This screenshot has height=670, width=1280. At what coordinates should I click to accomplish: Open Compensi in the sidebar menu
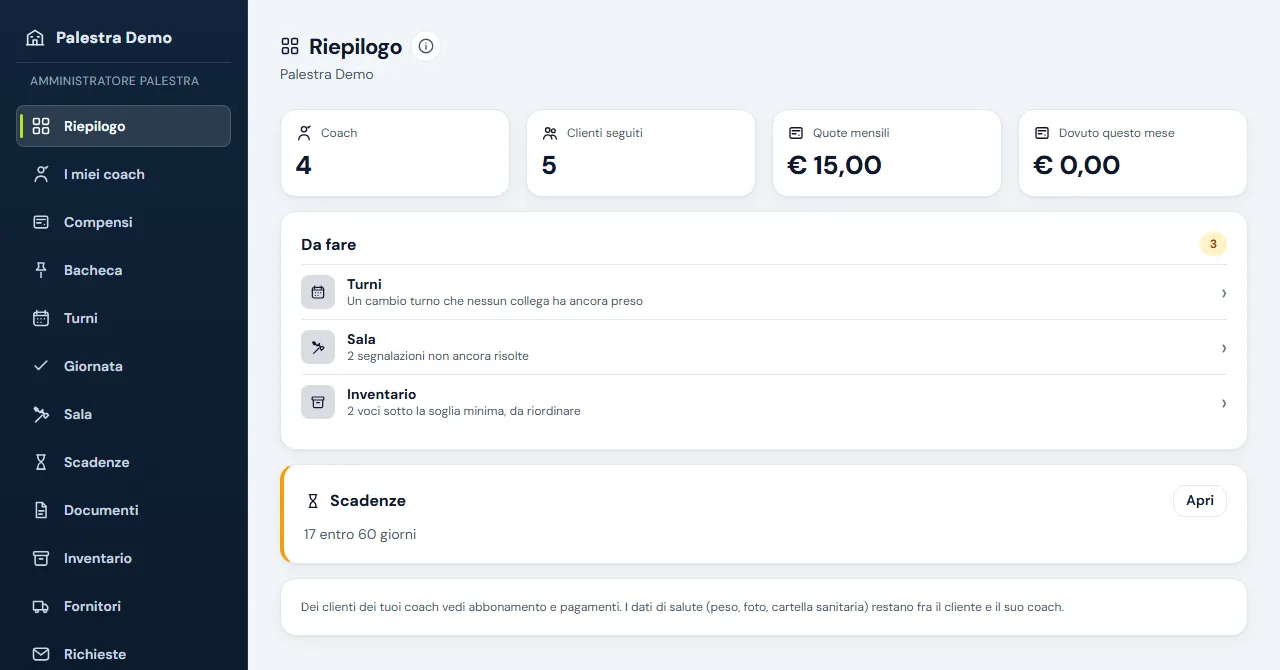pos(124,222)
